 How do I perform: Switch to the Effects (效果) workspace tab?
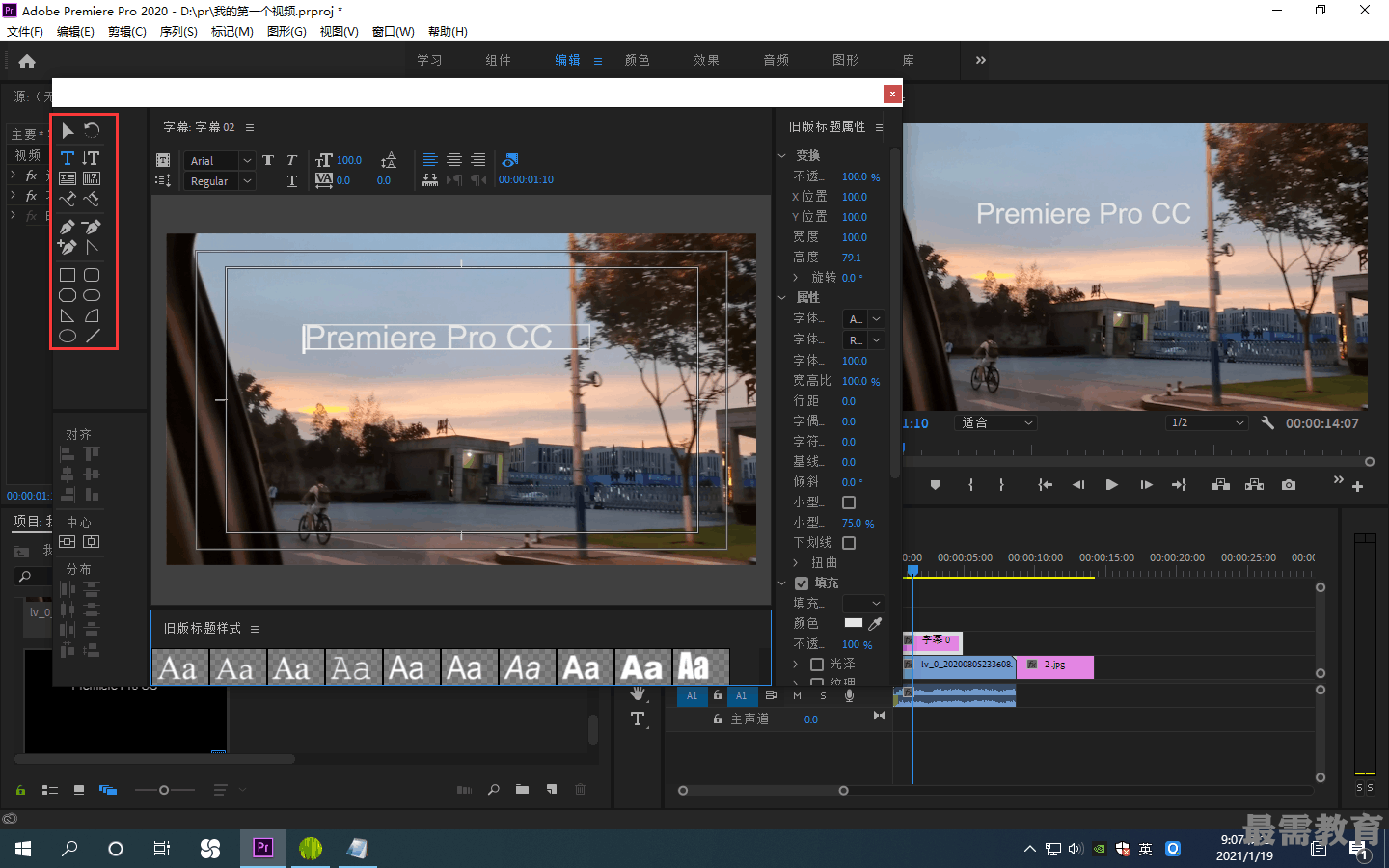coord(706,60)
